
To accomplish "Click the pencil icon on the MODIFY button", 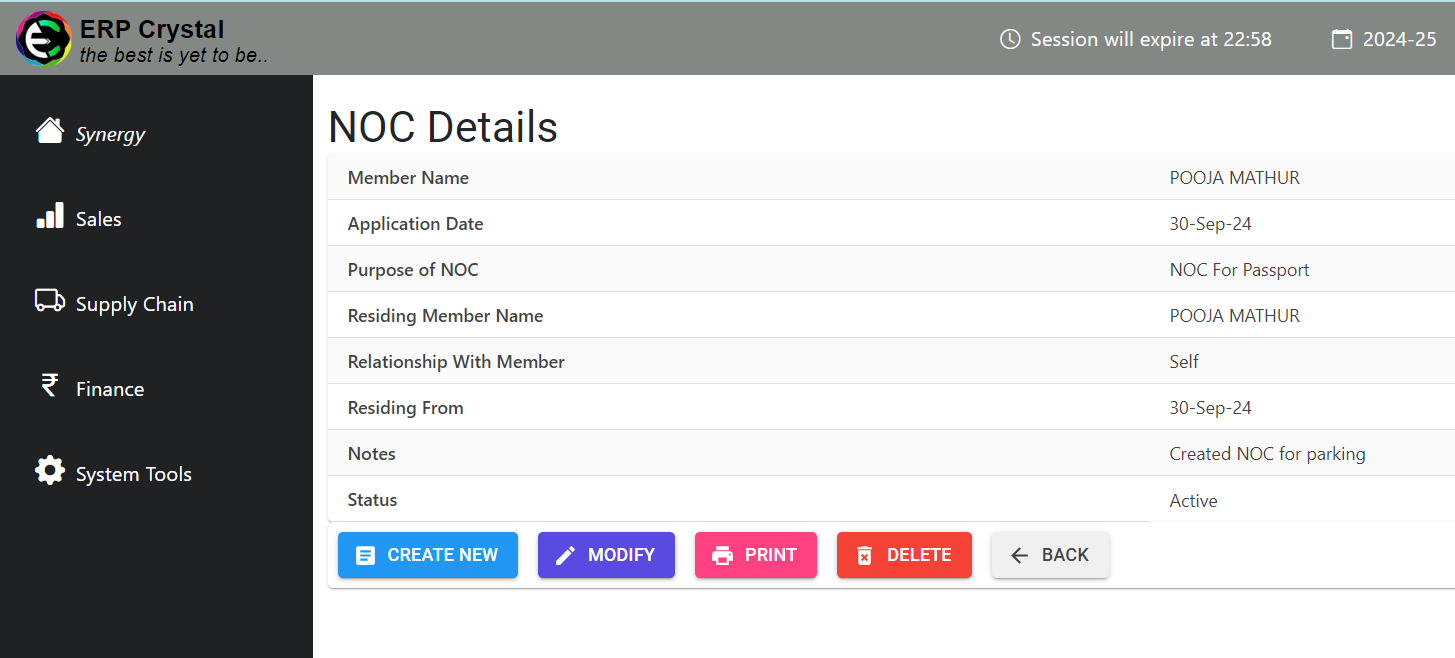I will click(x=566, y=554).
